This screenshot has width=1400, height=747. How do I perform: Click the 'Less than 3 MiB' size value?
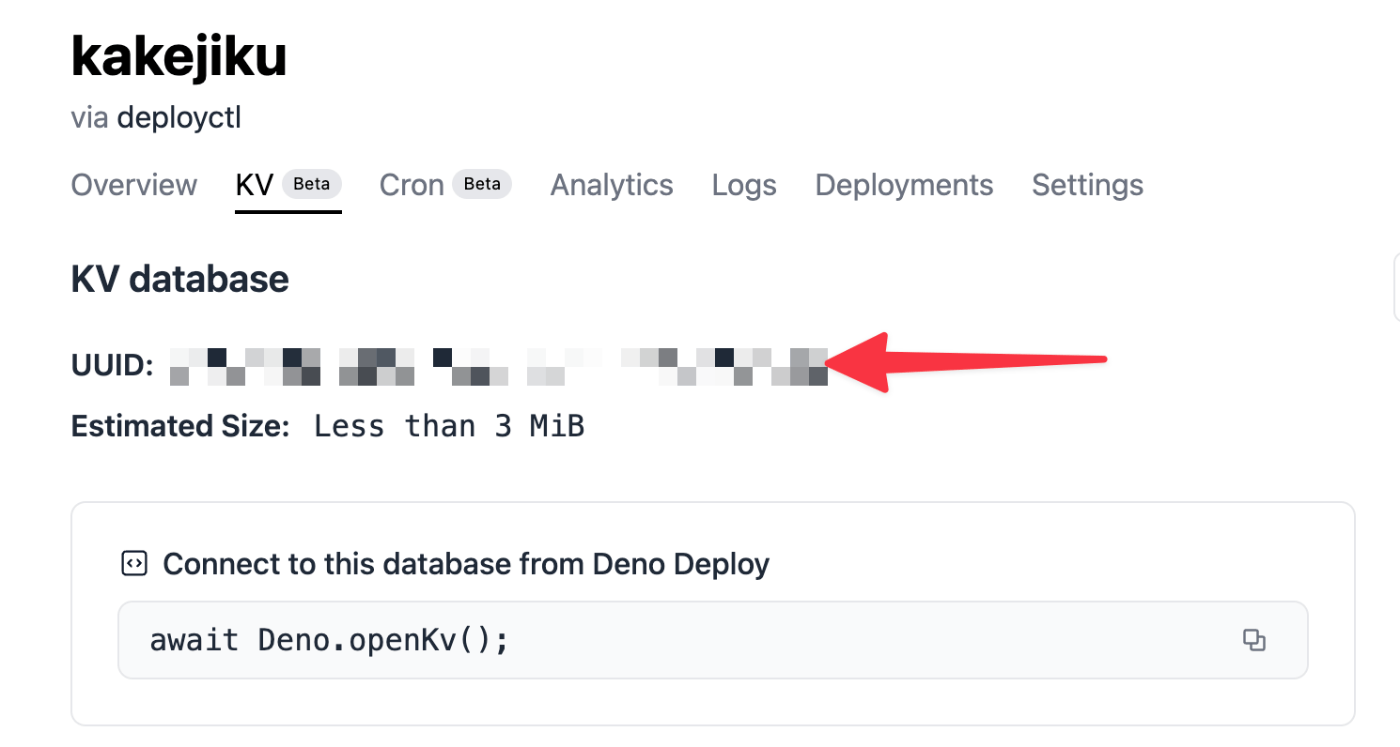pos(449,427)
